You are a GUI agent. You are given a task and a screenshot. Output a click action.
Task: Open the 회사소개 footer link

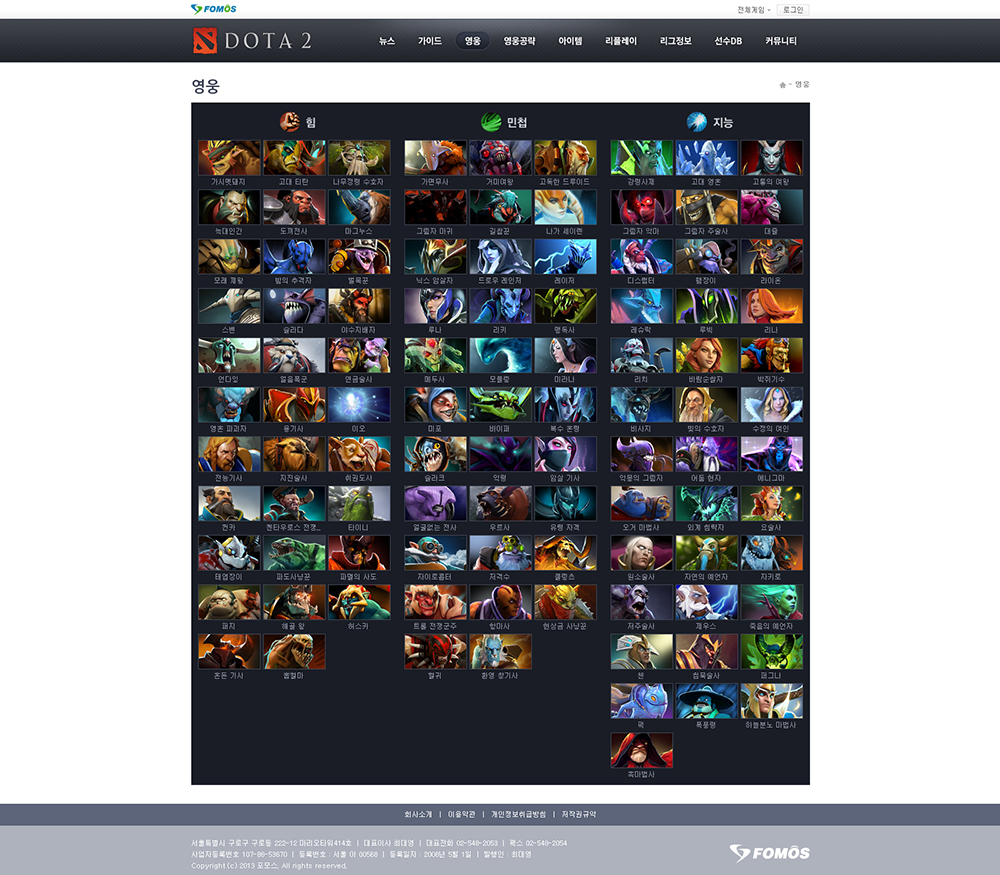418,814
